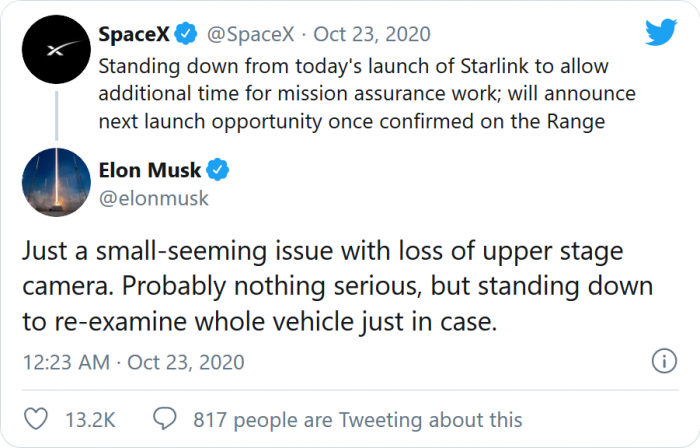This screenshot has height=448, width=700.
Task: Like the tweet with the heart icon
Action: point(35,420)
